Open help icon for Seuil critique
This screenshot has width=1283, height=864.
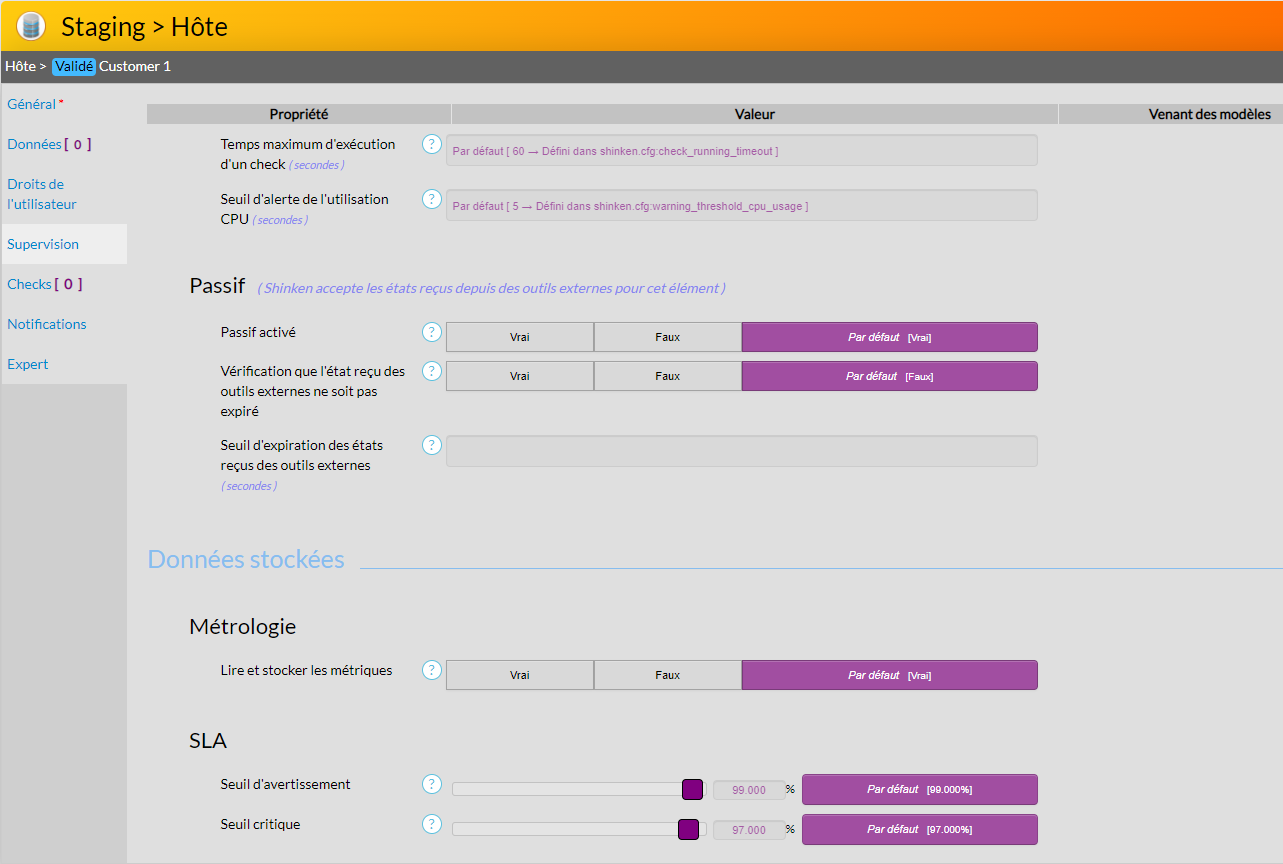pos(432,824)
